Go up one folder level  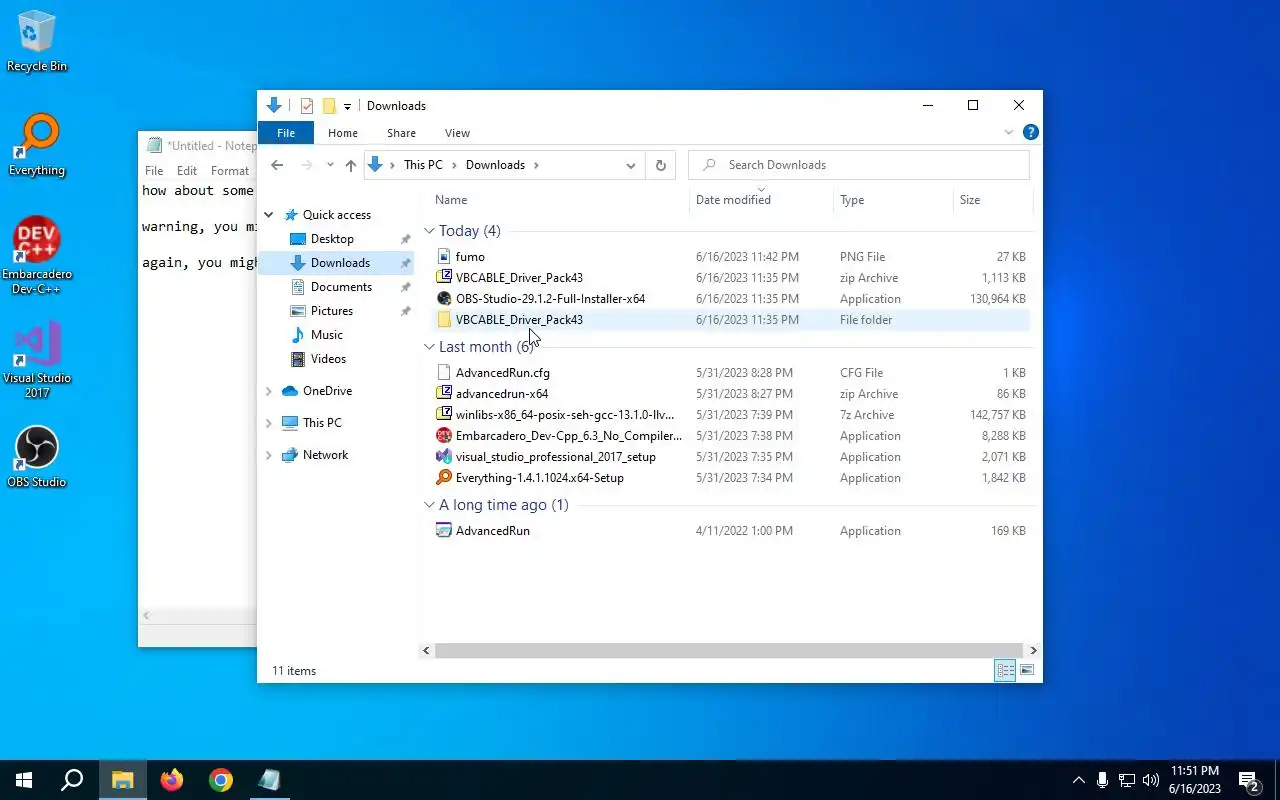pos(350,165)
